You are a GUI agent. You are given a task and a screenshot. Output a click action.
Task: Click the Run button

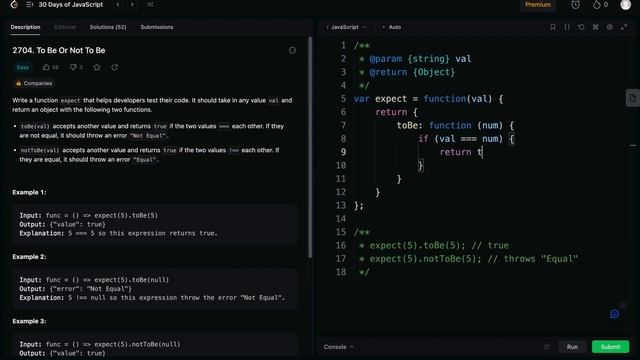coord(572,347)
